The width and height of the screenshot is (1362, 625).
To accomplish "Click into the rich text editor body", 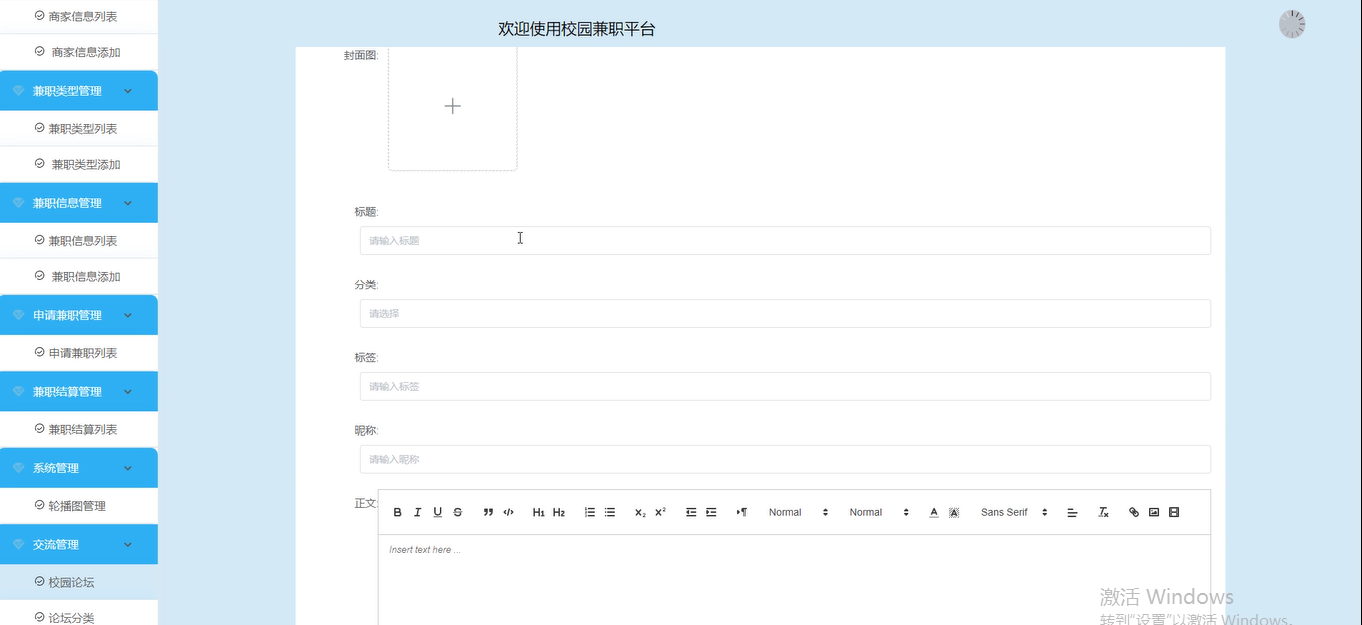I will coord(794,580).
